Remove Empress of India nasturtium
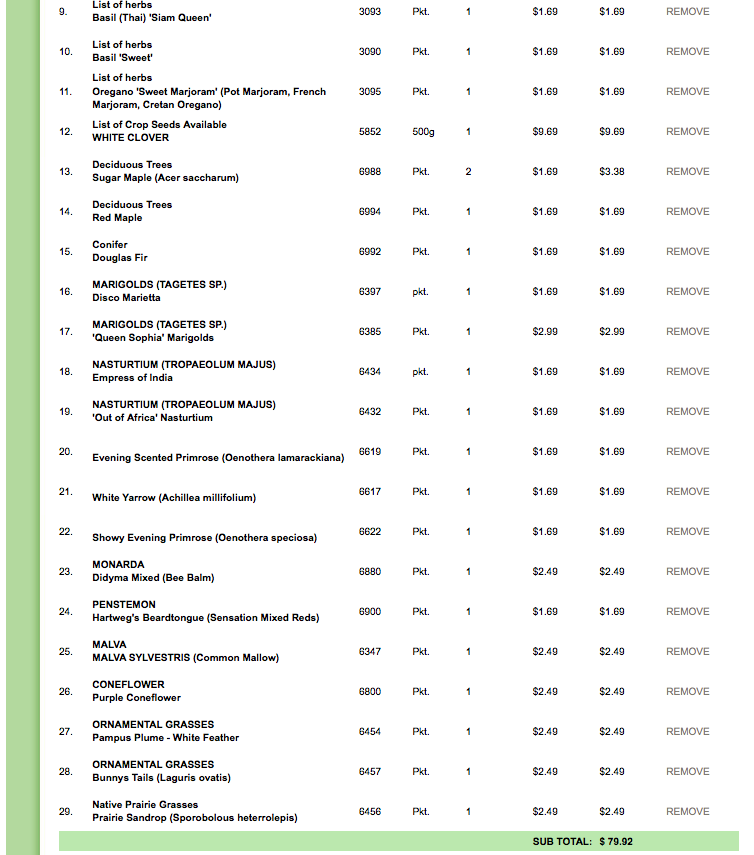The image size is (754, 855). tap(687, 372)
